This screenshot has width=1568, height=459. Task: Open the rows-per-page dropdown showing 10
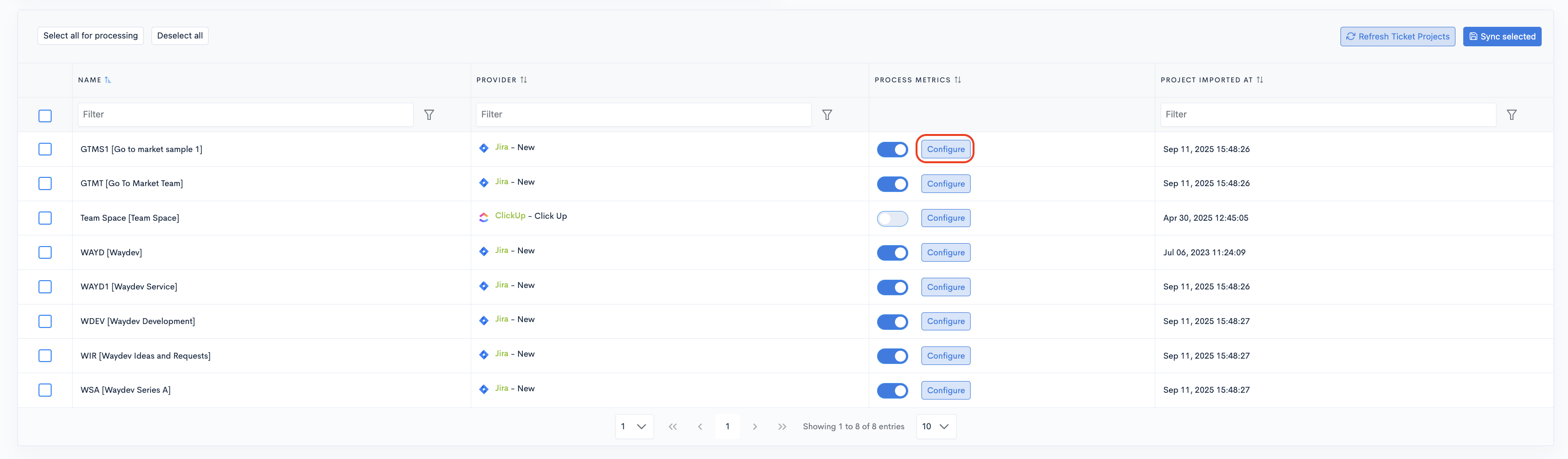point(936,427)
